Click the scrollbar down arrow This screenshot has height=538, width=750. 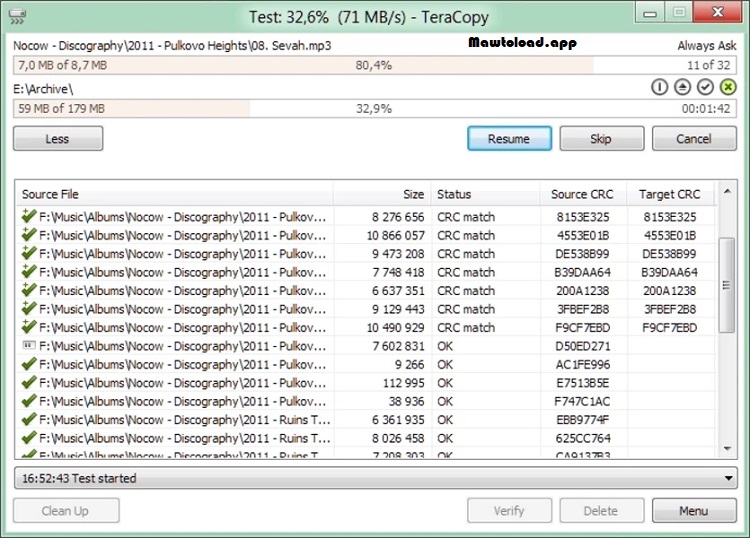(727, 449)
